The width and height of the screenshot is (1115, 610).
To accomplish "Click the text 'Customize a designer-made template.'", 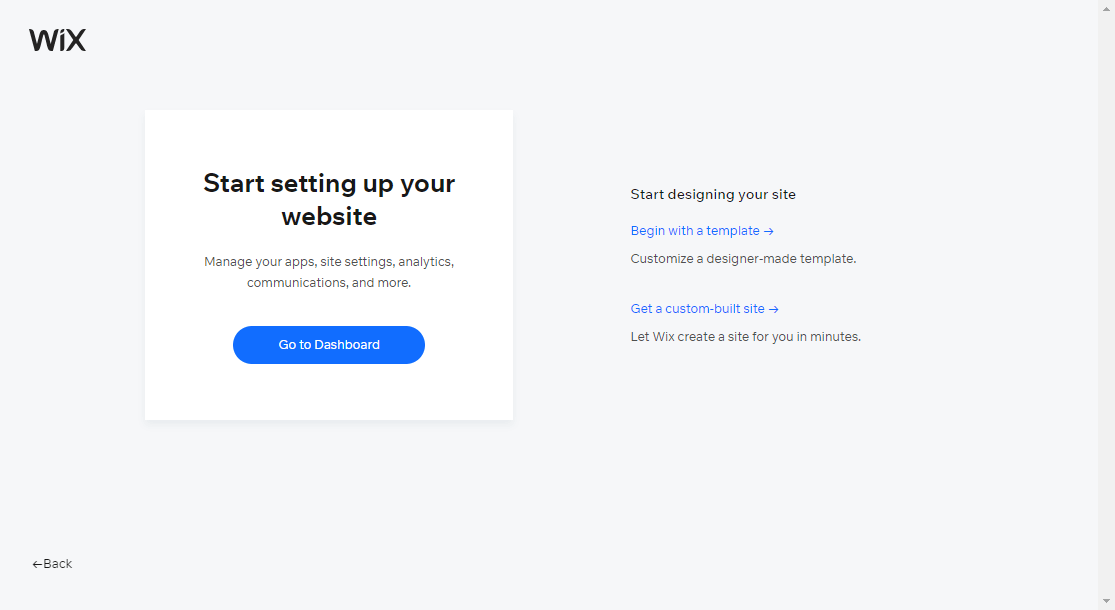I will point(743,258).
